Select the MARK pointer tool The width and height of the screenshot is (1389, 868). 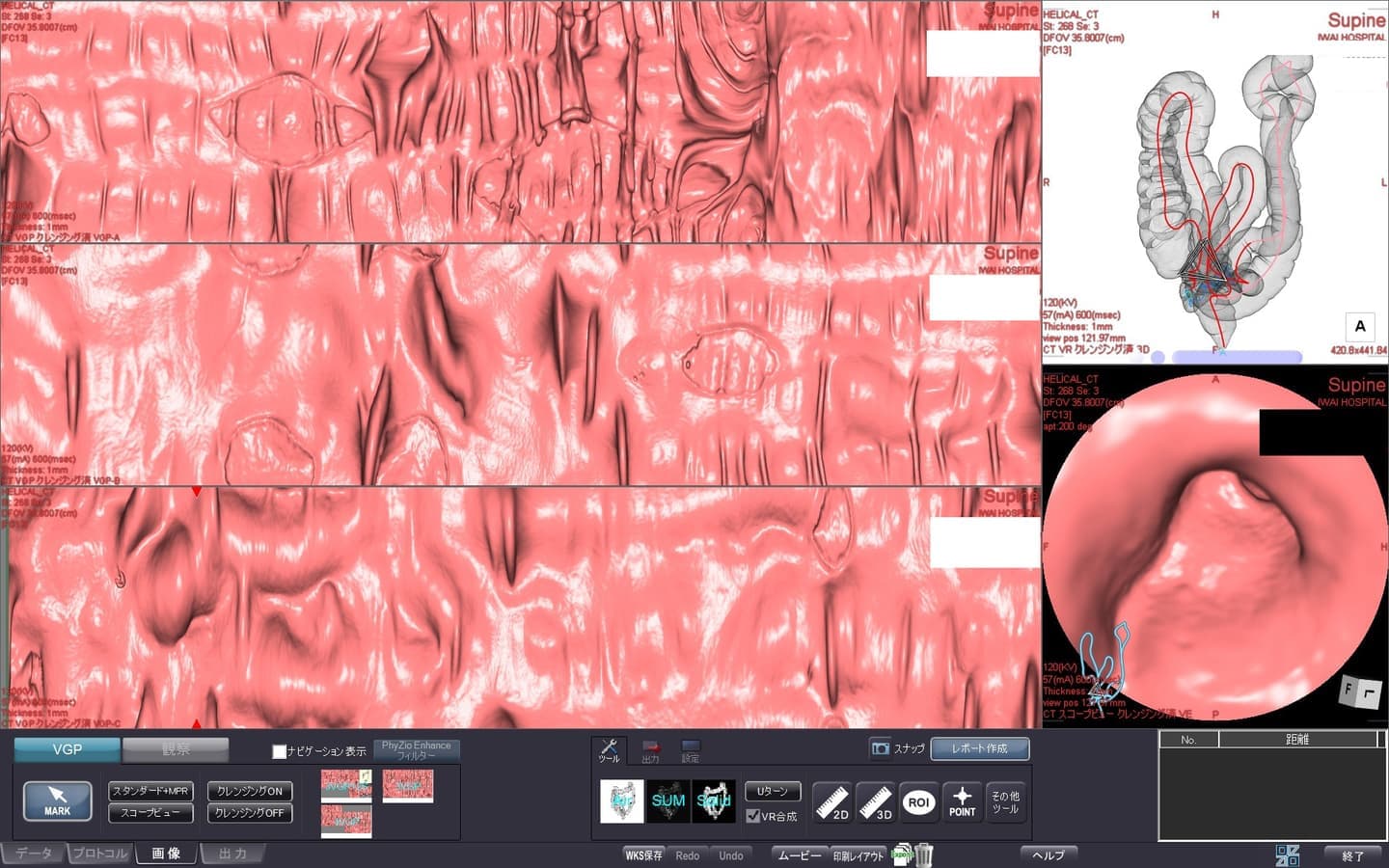coord(57,800)
